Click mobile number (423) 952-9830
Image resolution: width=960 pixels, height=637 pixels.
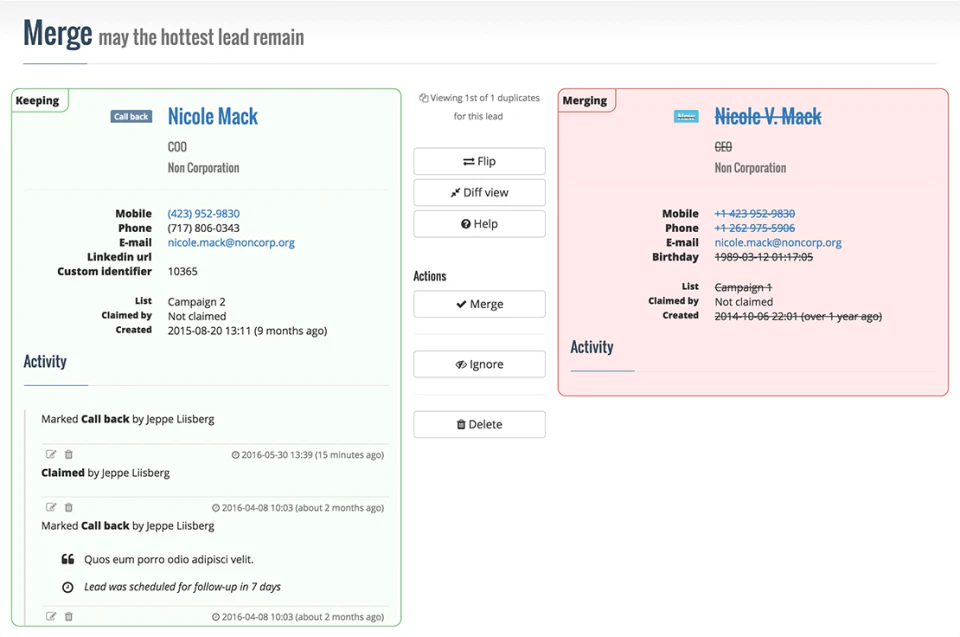click(x=203, y=213)
